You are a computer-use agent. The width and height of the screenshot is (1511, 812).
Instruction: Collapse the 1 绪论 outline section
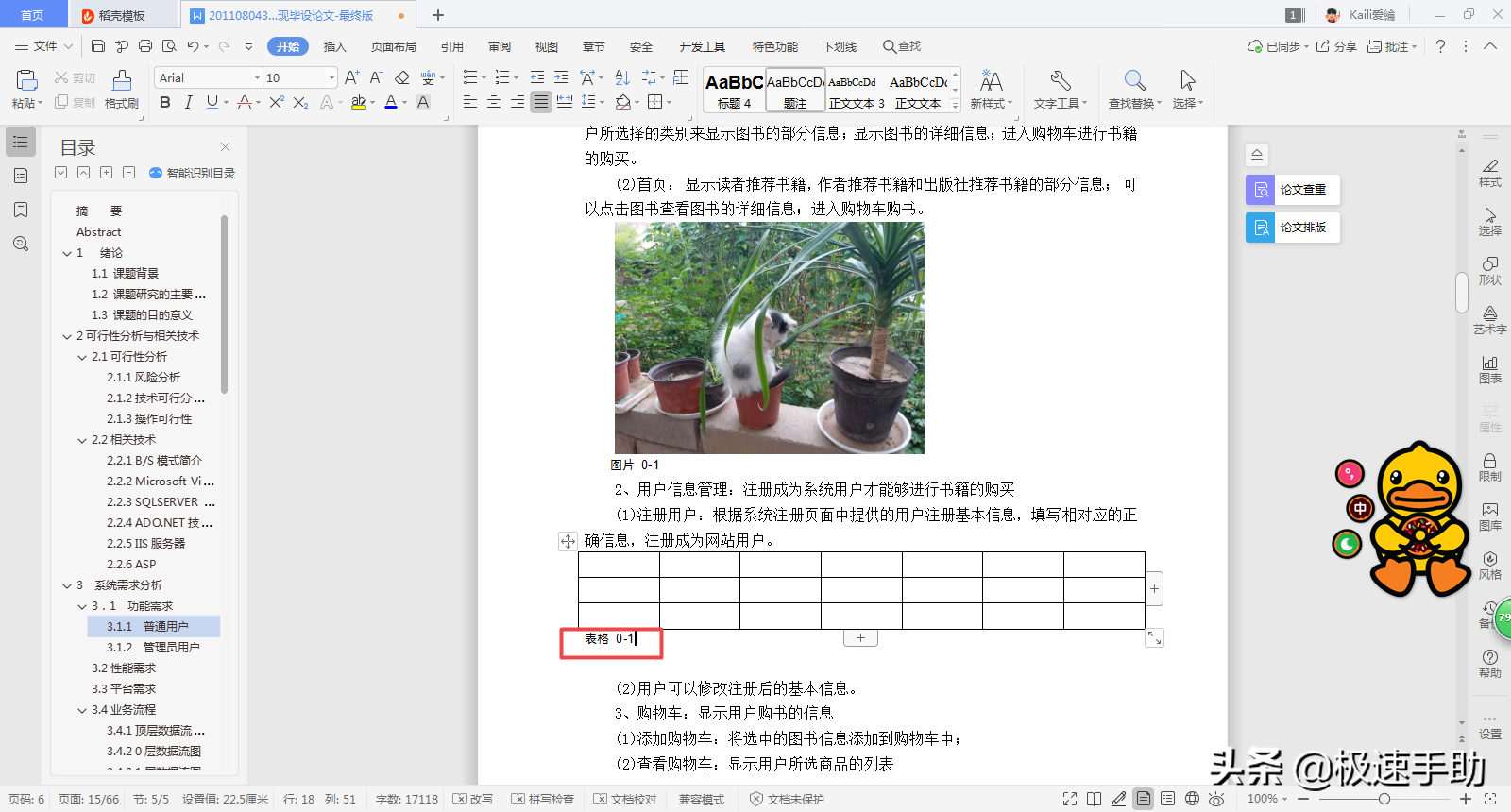pos(67,253)
